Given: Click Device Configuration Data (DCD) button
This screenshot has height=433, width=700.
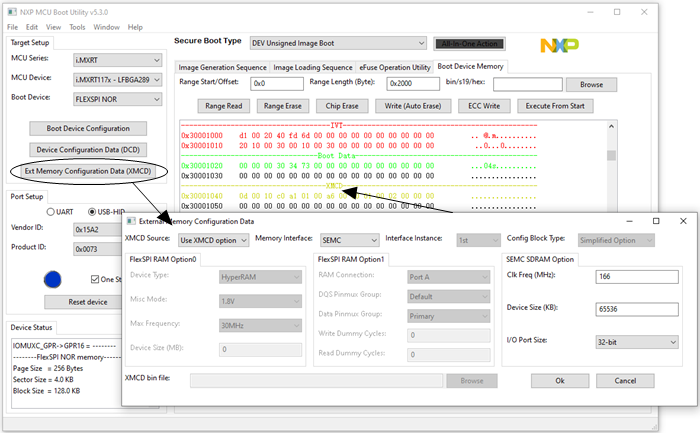Looking at the screenshot, I should [x=88, y=150].
